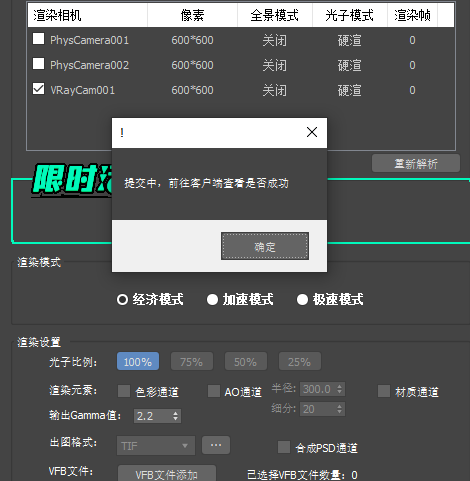Pick the 75% photon ratio

click(192, 361)
